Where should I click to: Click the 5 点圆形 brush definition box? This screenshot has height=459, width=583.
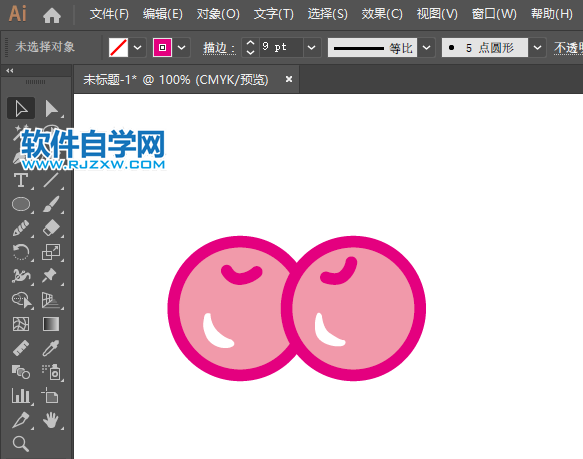pos(484,48)
